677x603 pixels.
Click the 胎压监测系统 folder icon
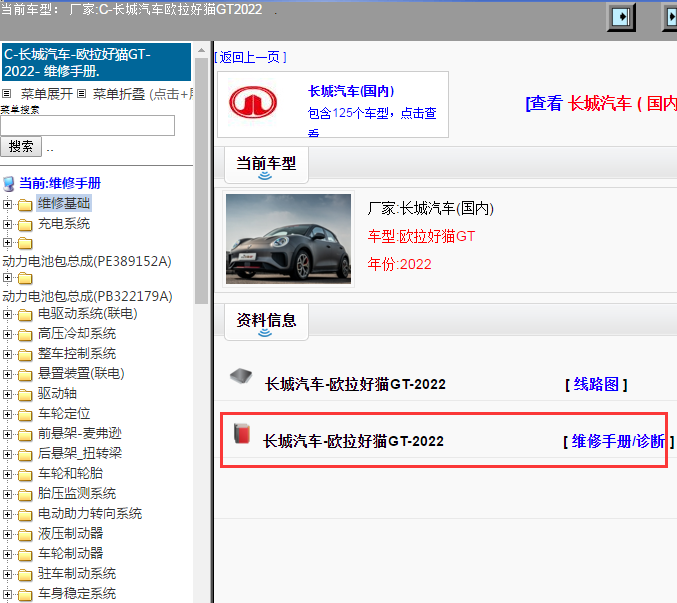click(x=25, y=494)
